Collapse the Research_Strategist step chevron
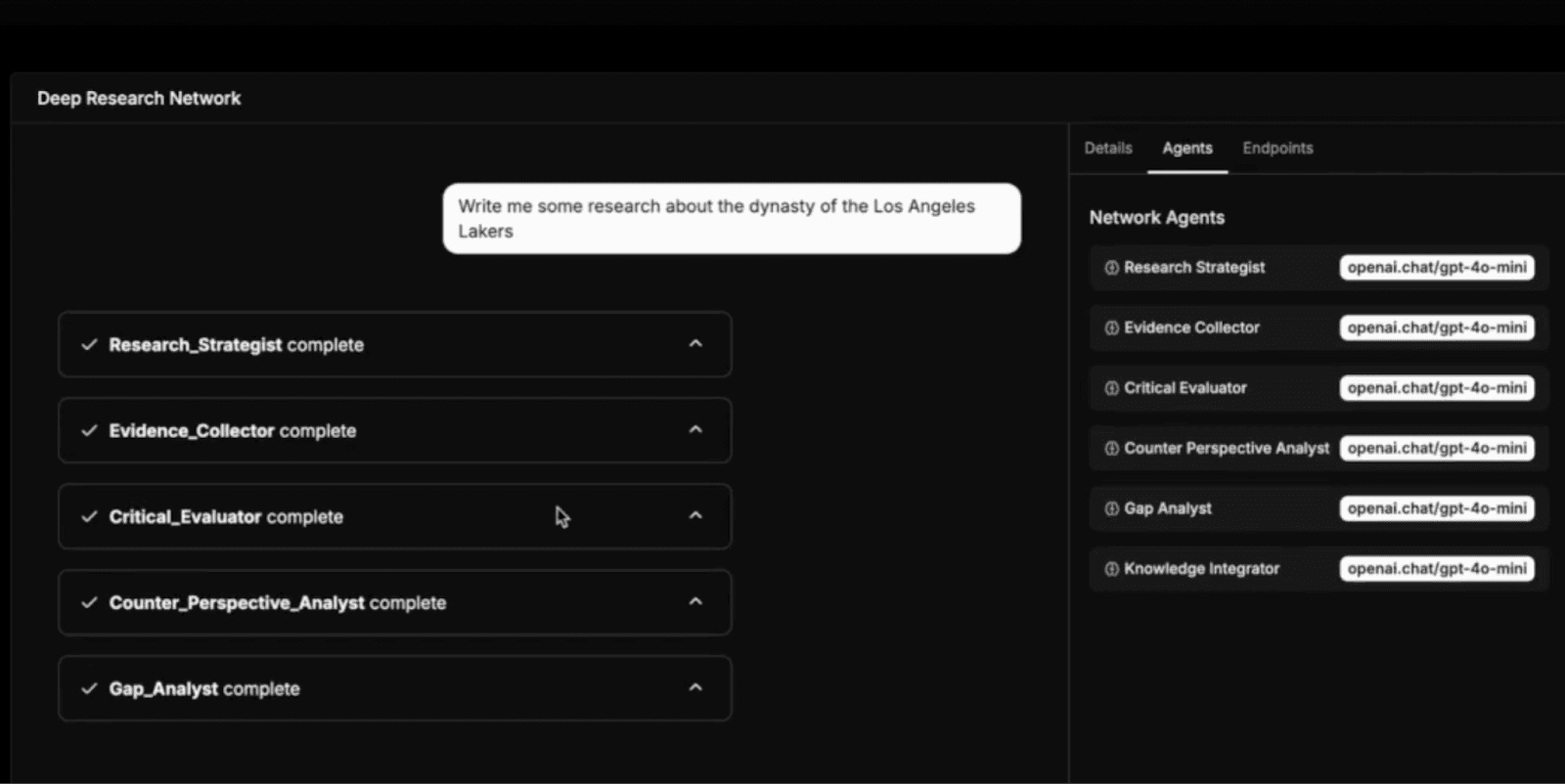The image size is (1565, 784). click(x=695, y=344)
